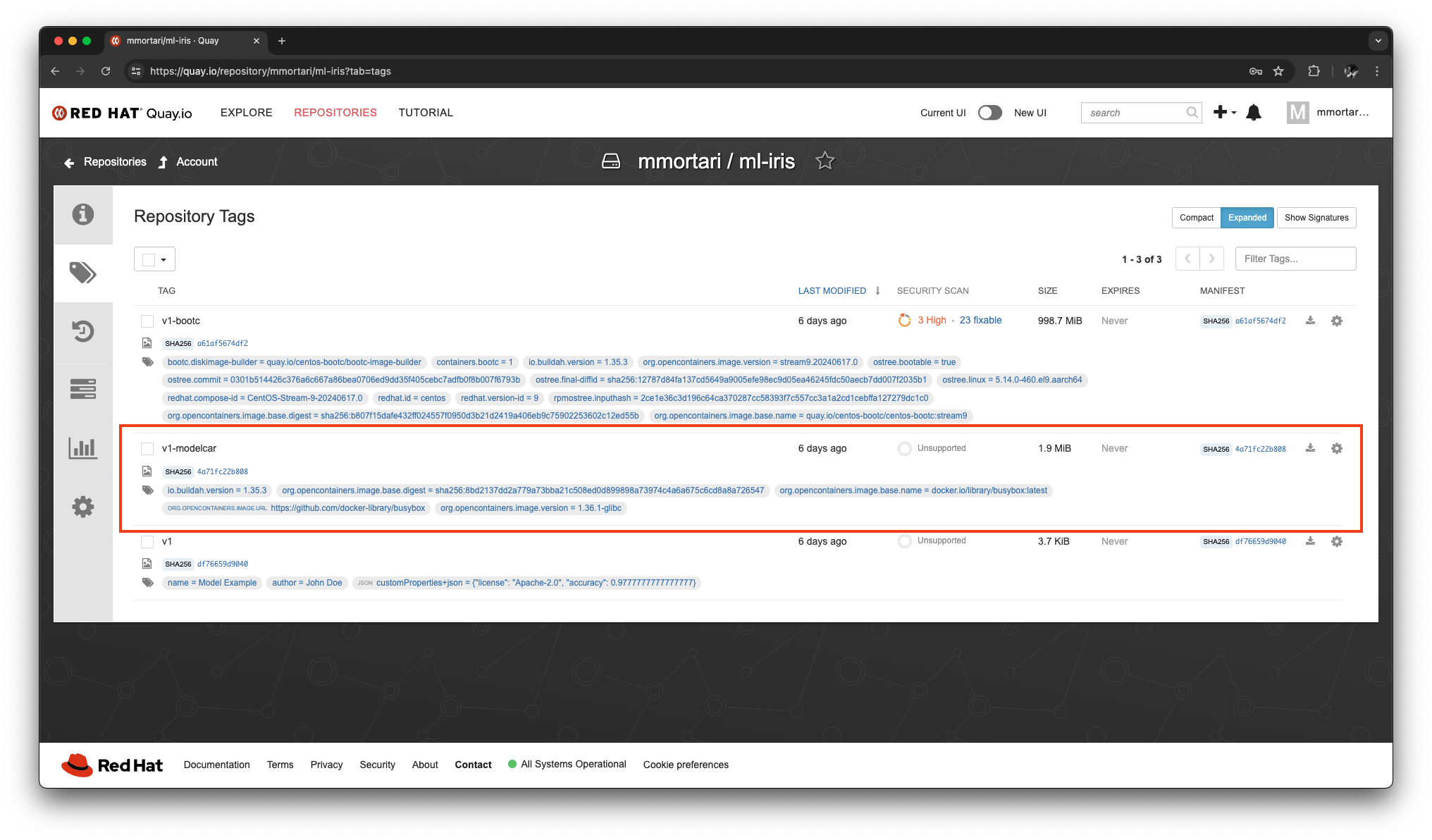Open notifications via the bell icon
Image resolution: width=1432 pixels, height=840 pixels.
point(1254,112)
